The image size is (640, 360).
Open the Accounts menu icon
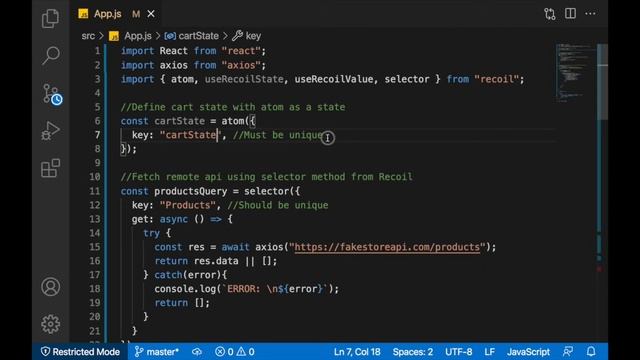51,287
